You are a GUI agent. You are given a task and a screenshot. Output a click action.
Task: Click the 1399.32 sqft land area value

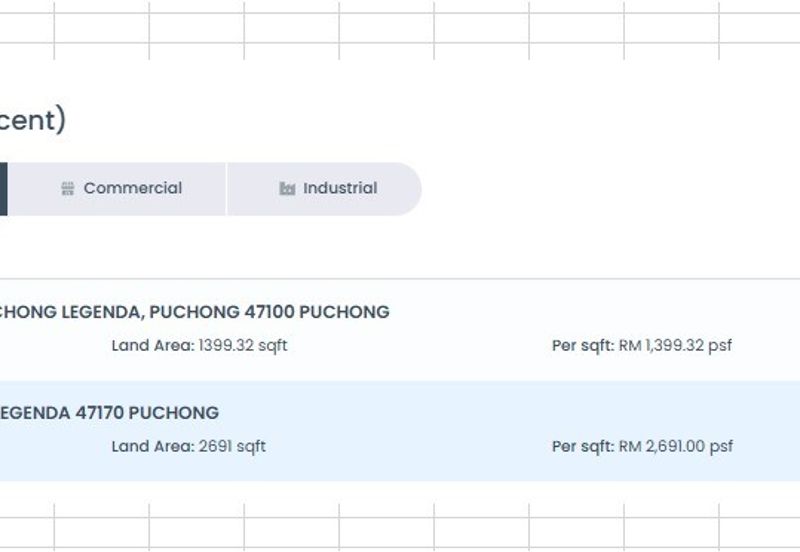tap(243, 346)
